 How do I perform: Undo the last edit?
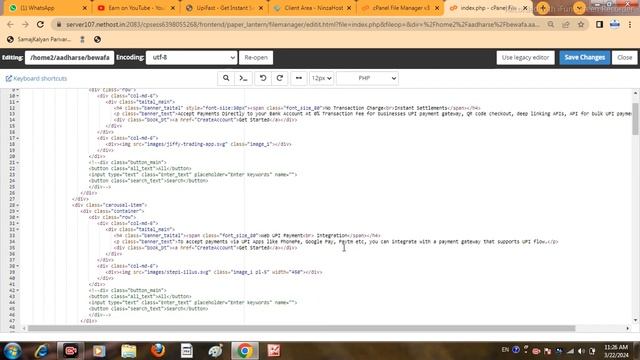pos(263,78)
